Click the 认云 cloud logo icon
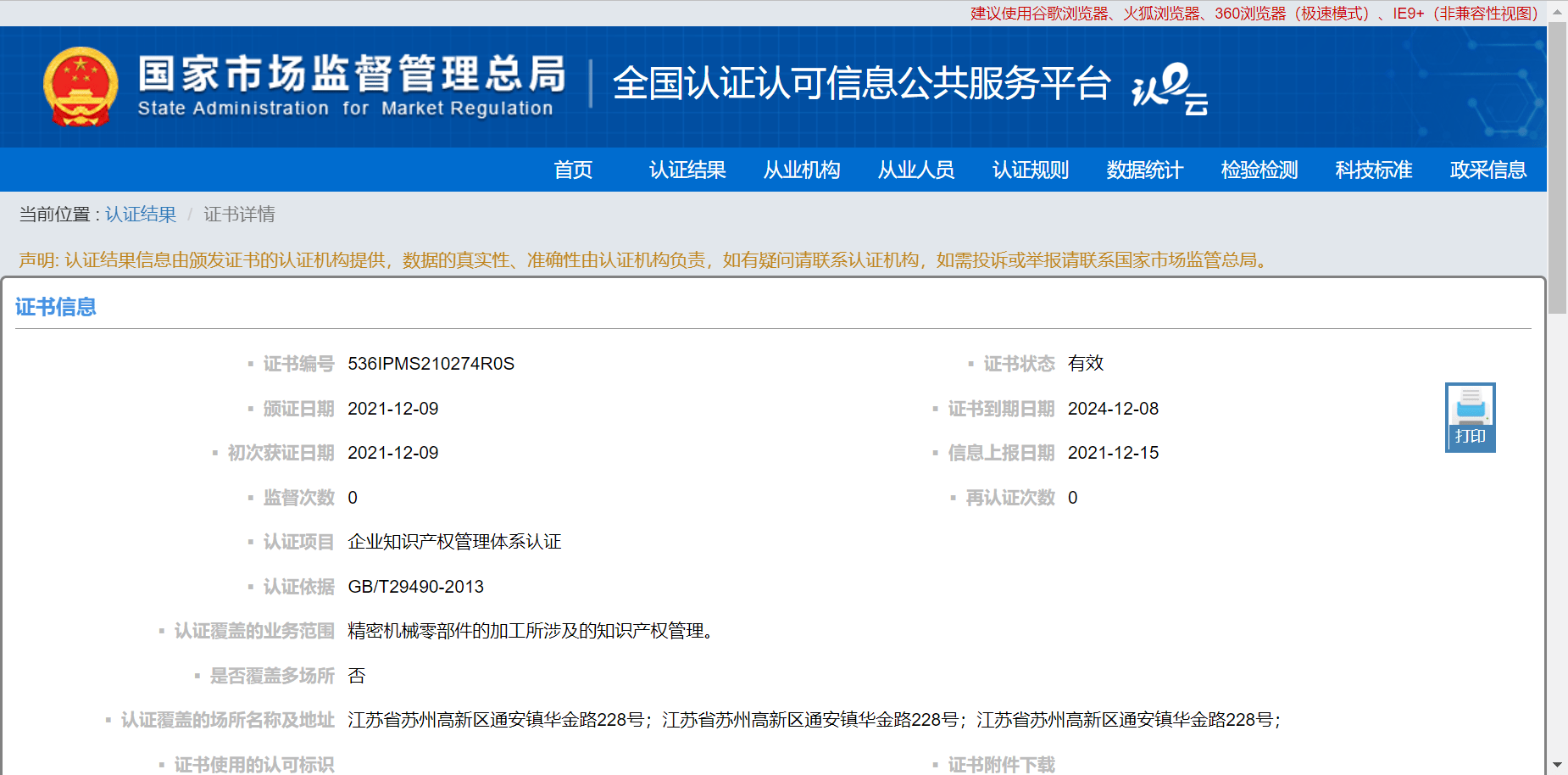Screen dimensions: 1568x775 pyautogui.click(x=1169, y=88)
